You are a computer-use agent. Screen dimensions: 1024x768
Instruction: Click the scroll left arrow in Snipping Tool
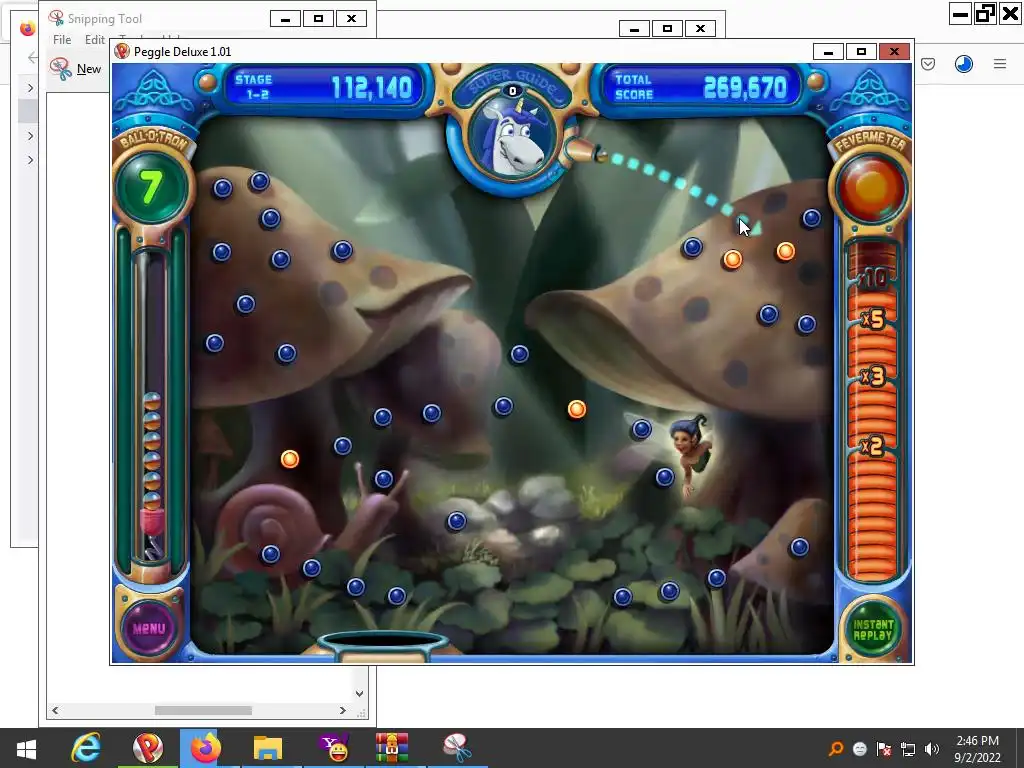pos(55,711)
